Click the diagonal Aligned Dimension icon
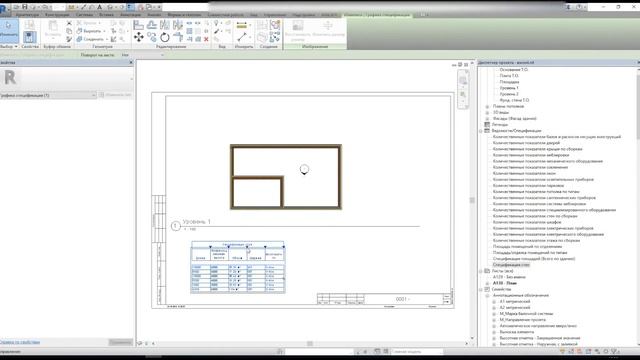 [x=242, y=38]
